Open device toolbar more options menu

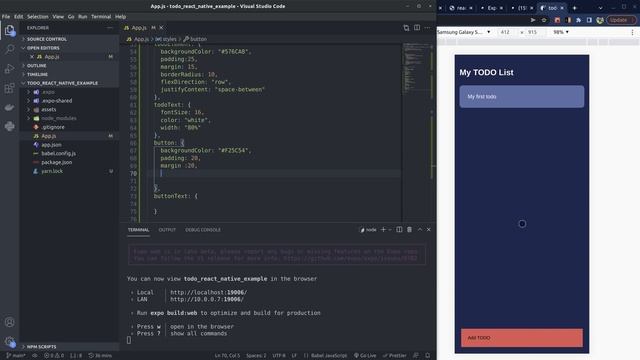[632, 32]
